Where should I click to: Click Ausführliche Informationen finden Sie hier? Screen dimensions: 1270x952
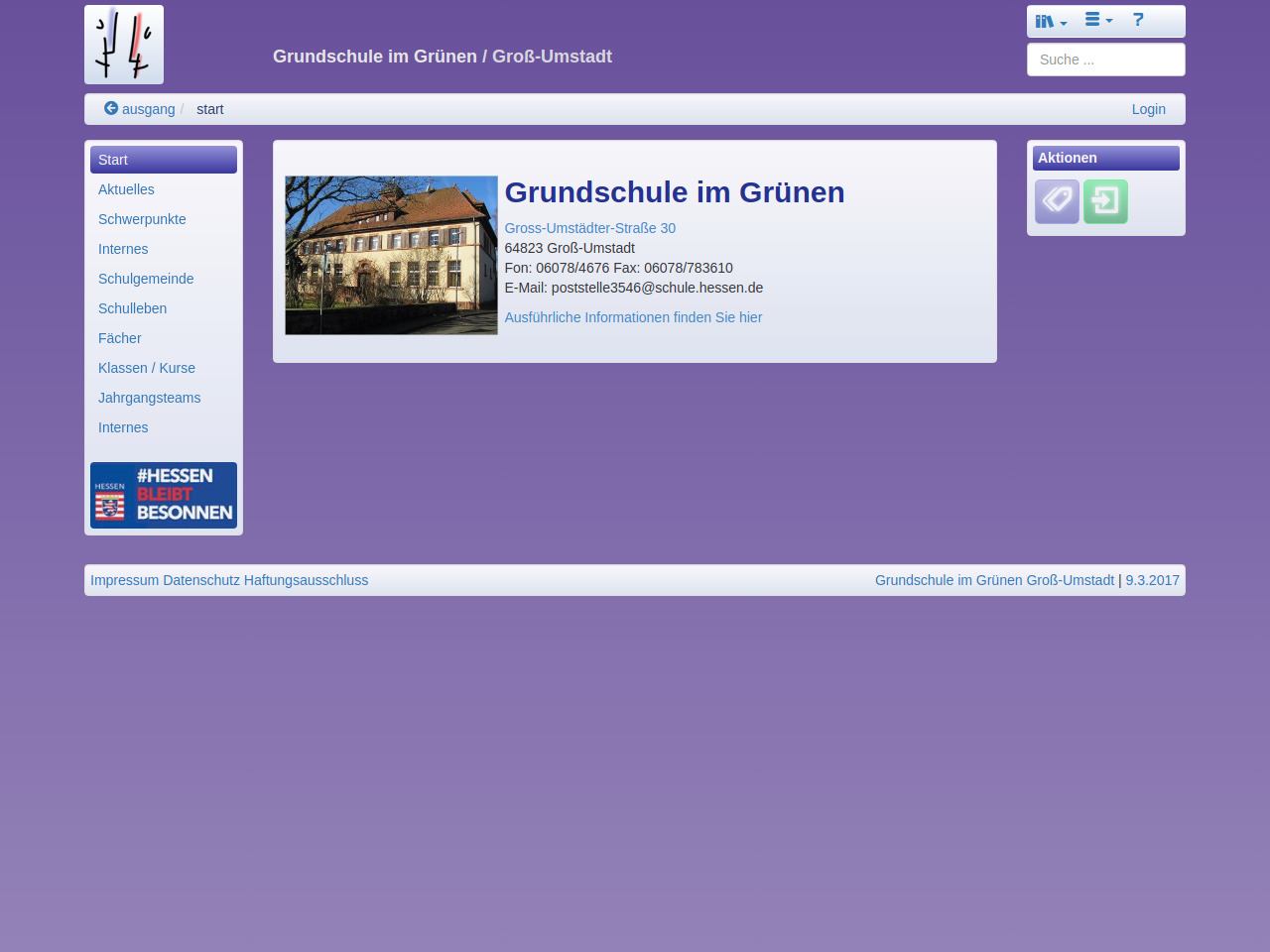[633, 317]
